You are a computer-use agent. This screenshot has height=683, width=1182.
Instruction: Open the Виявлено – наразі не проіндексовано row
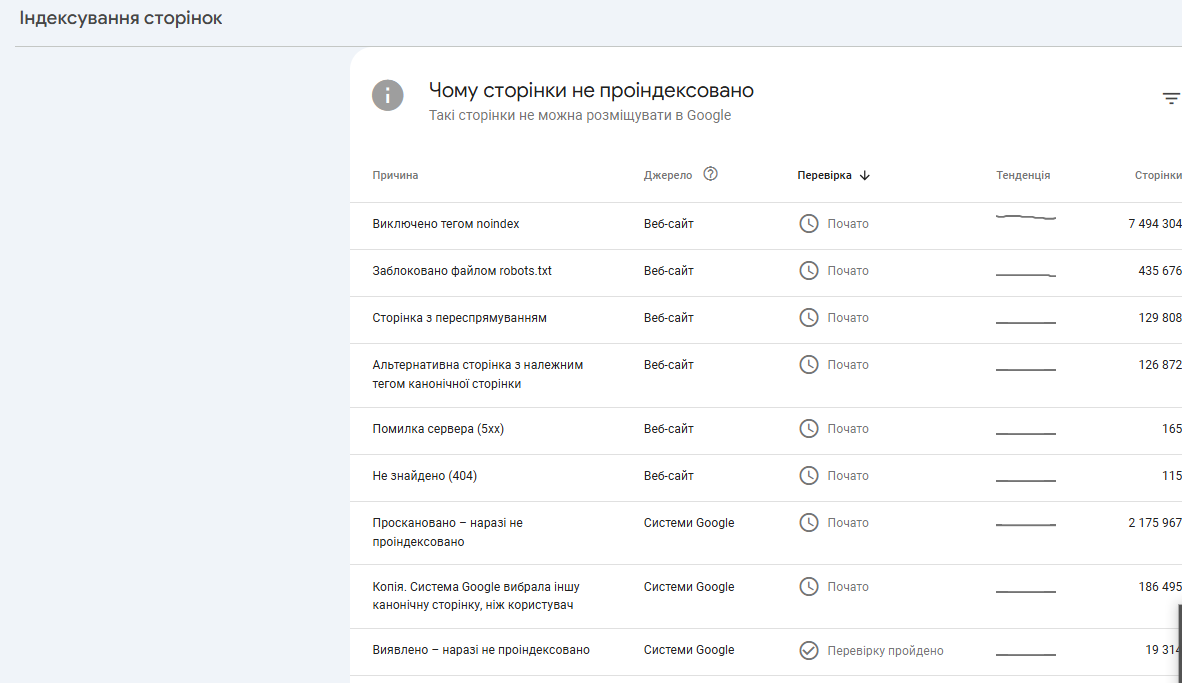point(481,650)
